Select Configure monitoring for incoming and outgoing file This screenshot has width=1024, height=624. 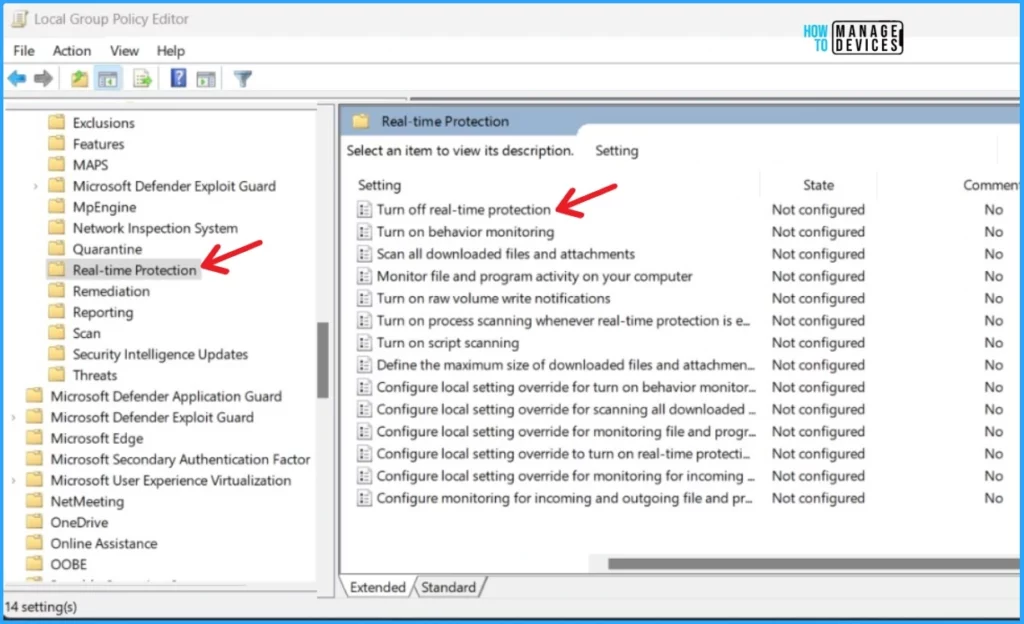(x=564, y=498)
